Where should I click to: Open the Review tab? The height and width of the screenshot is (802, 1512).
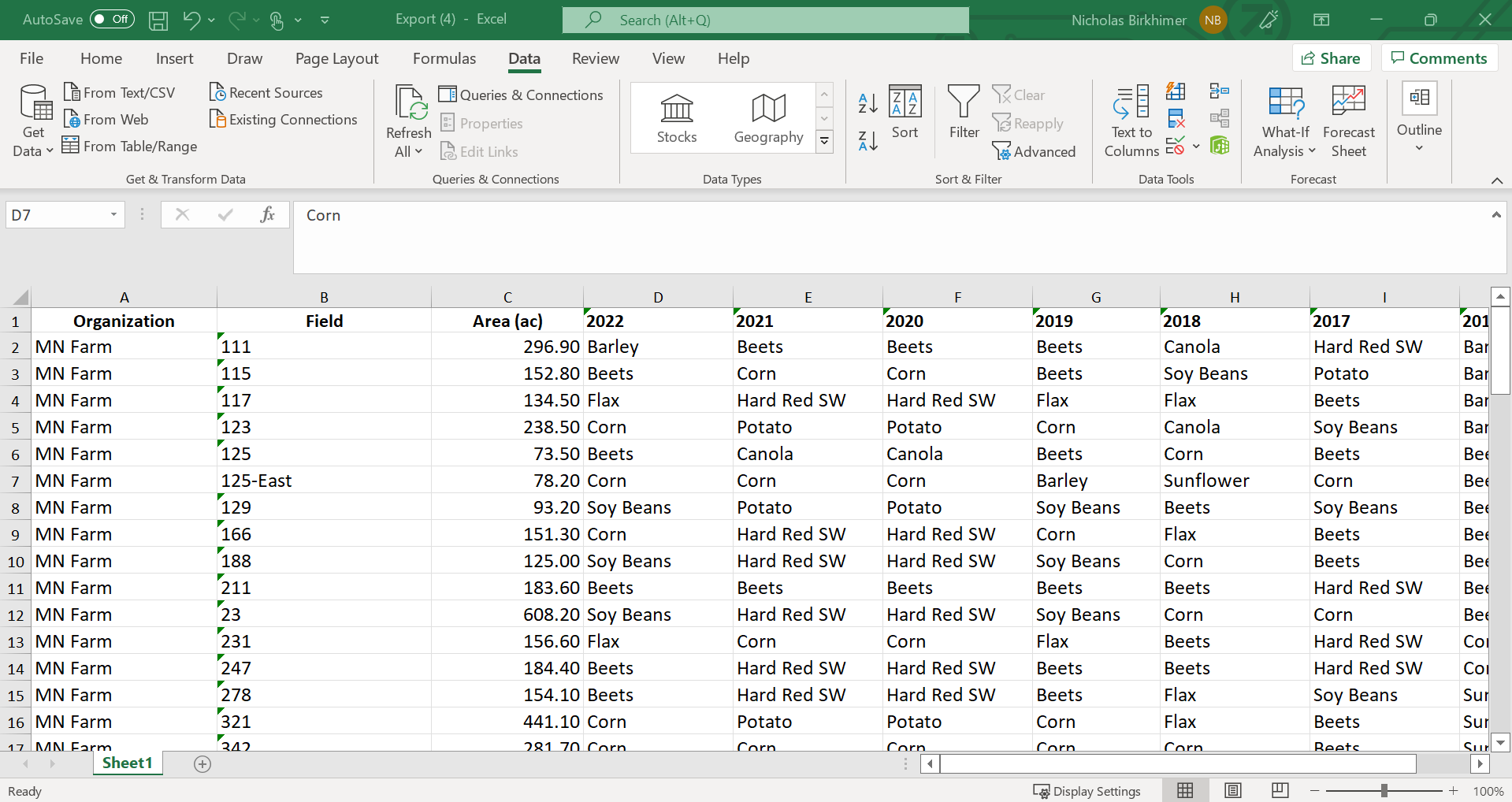tap(596, 58)
